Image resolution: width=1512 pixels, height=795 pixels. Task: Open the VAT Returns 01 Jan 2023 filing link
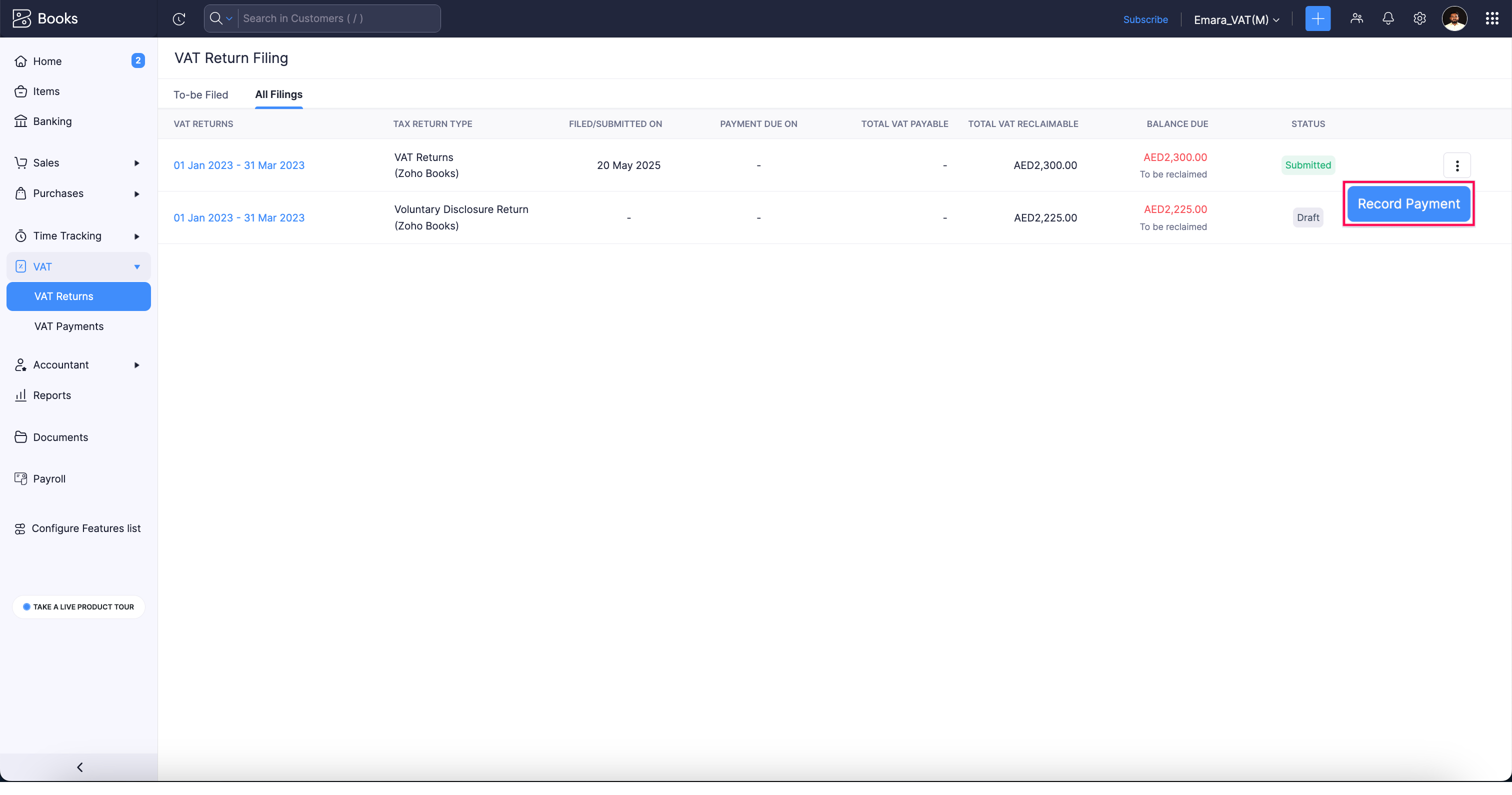[239, 165]
